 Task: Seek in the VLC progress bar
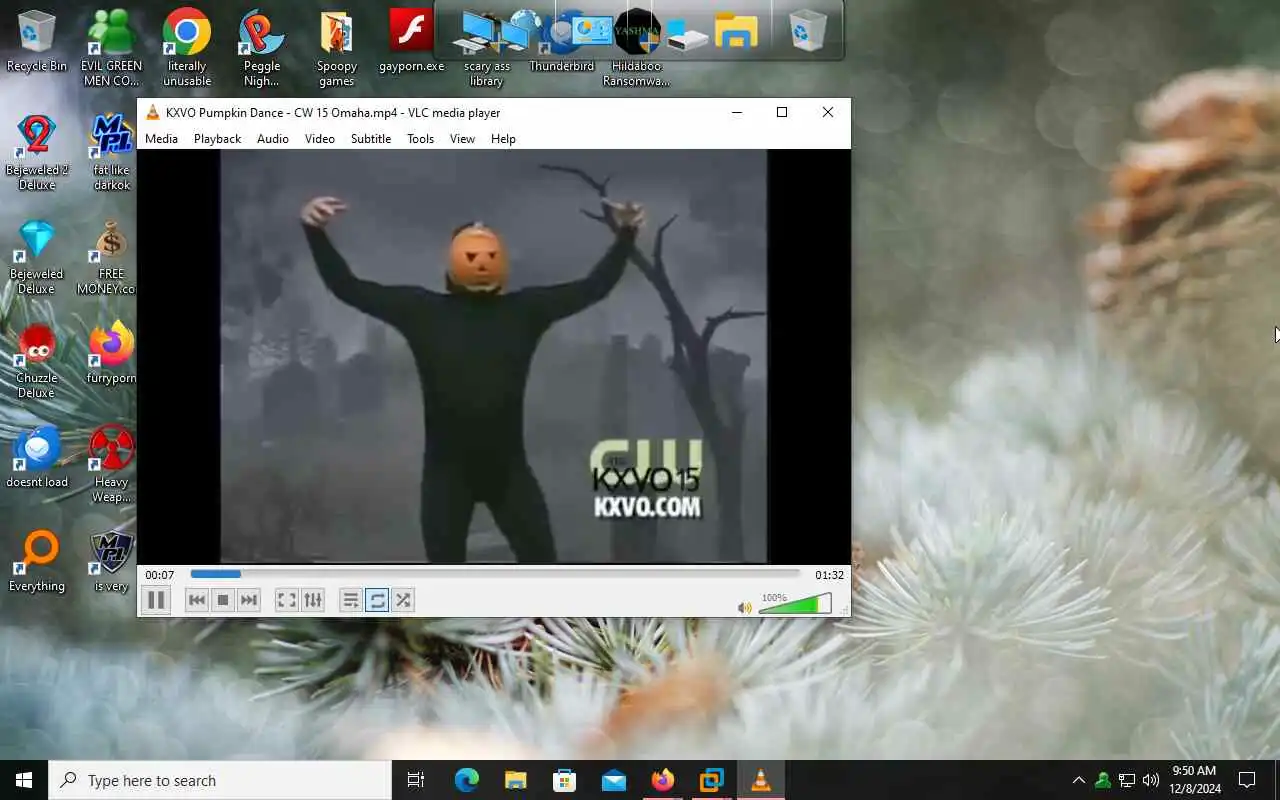click(x=495, y=574)
